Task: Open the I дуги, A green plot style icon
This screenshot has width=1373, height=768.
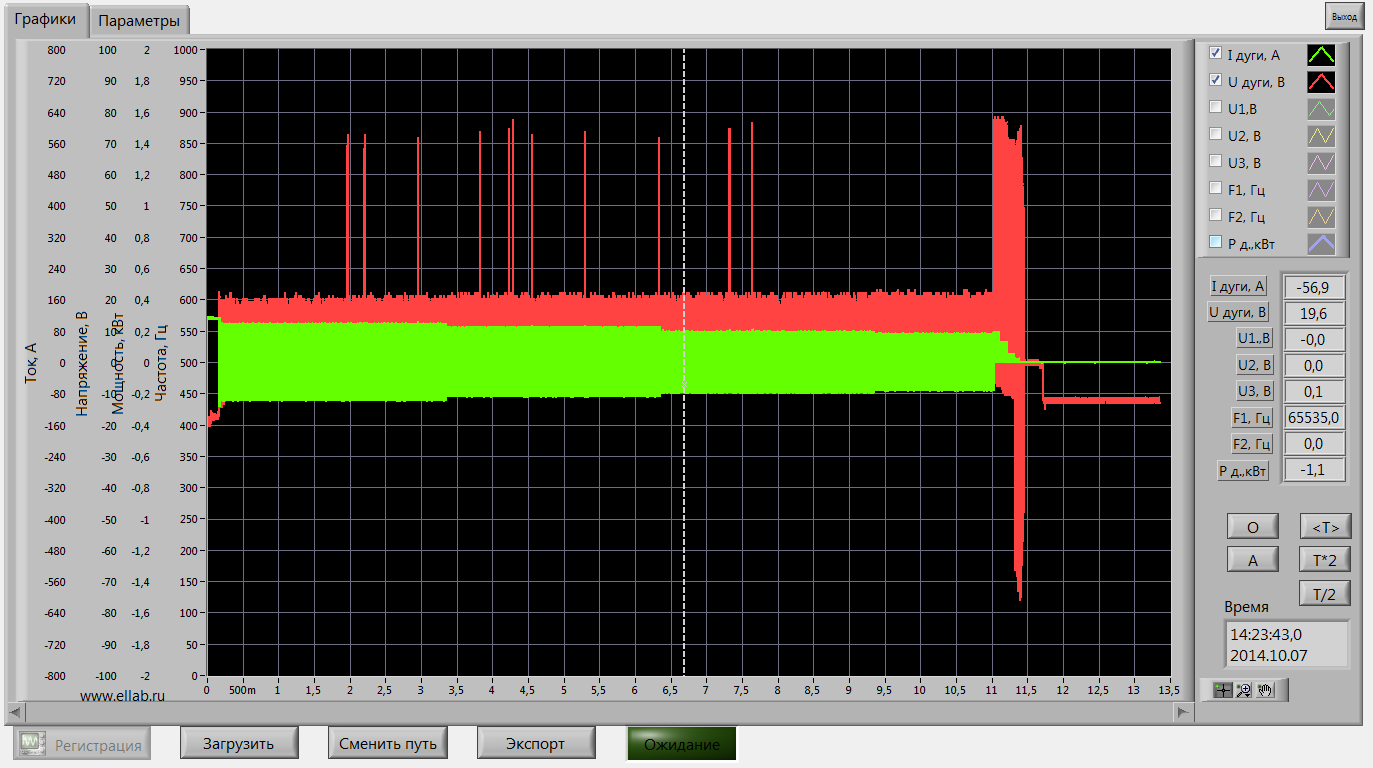Action: click(1322, 54)
